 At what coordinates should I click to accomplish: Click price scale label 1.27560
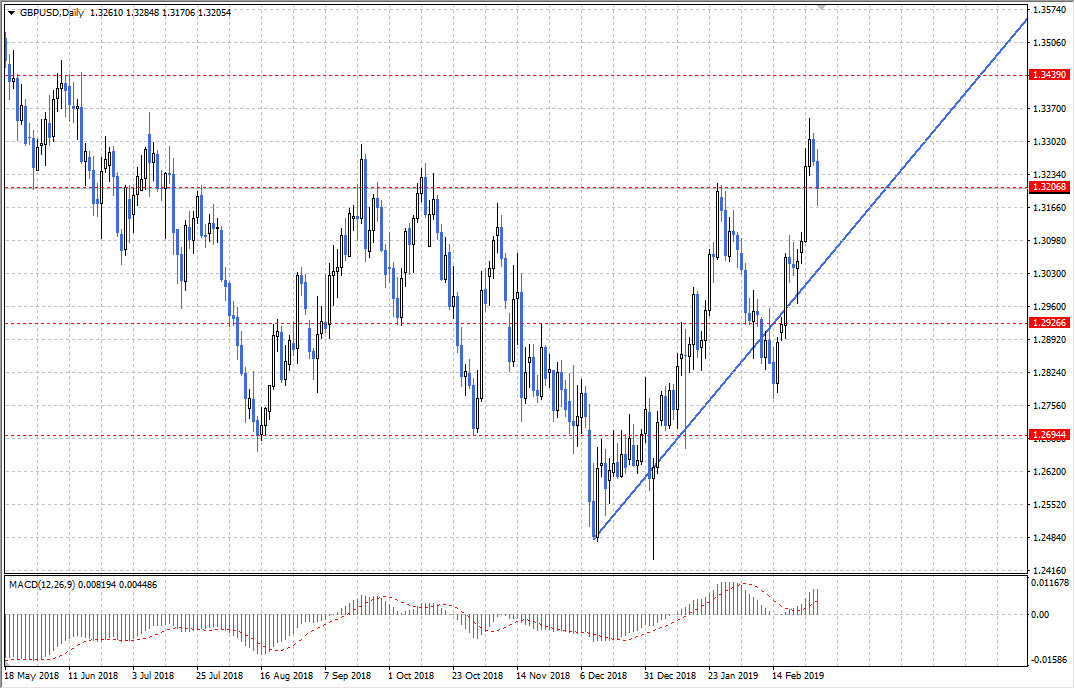1050,406
